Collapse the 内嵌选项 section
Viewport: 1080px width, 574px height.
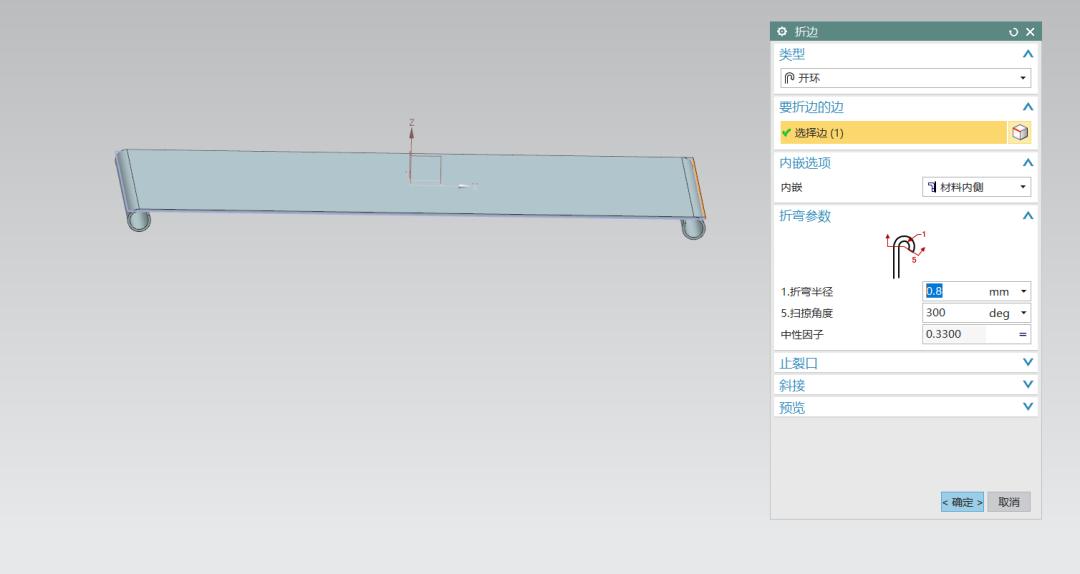[x=1028, y=163]
